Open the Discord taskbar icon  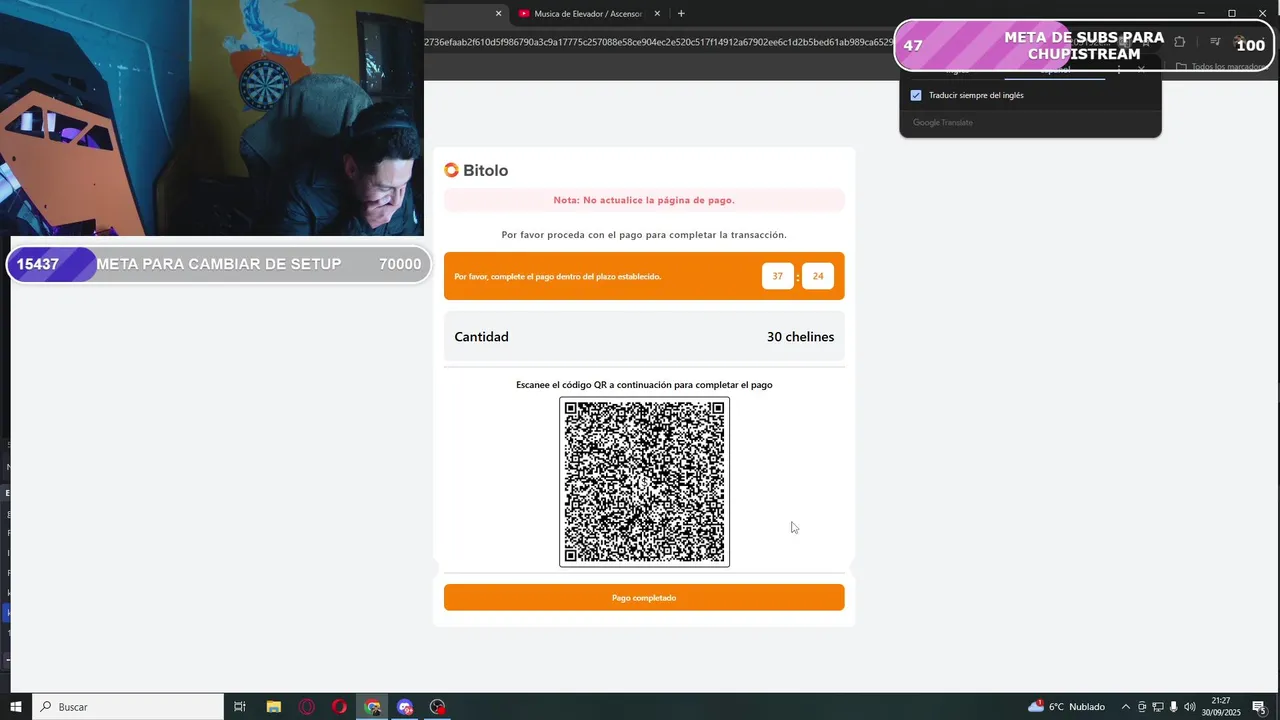[405, 707]
